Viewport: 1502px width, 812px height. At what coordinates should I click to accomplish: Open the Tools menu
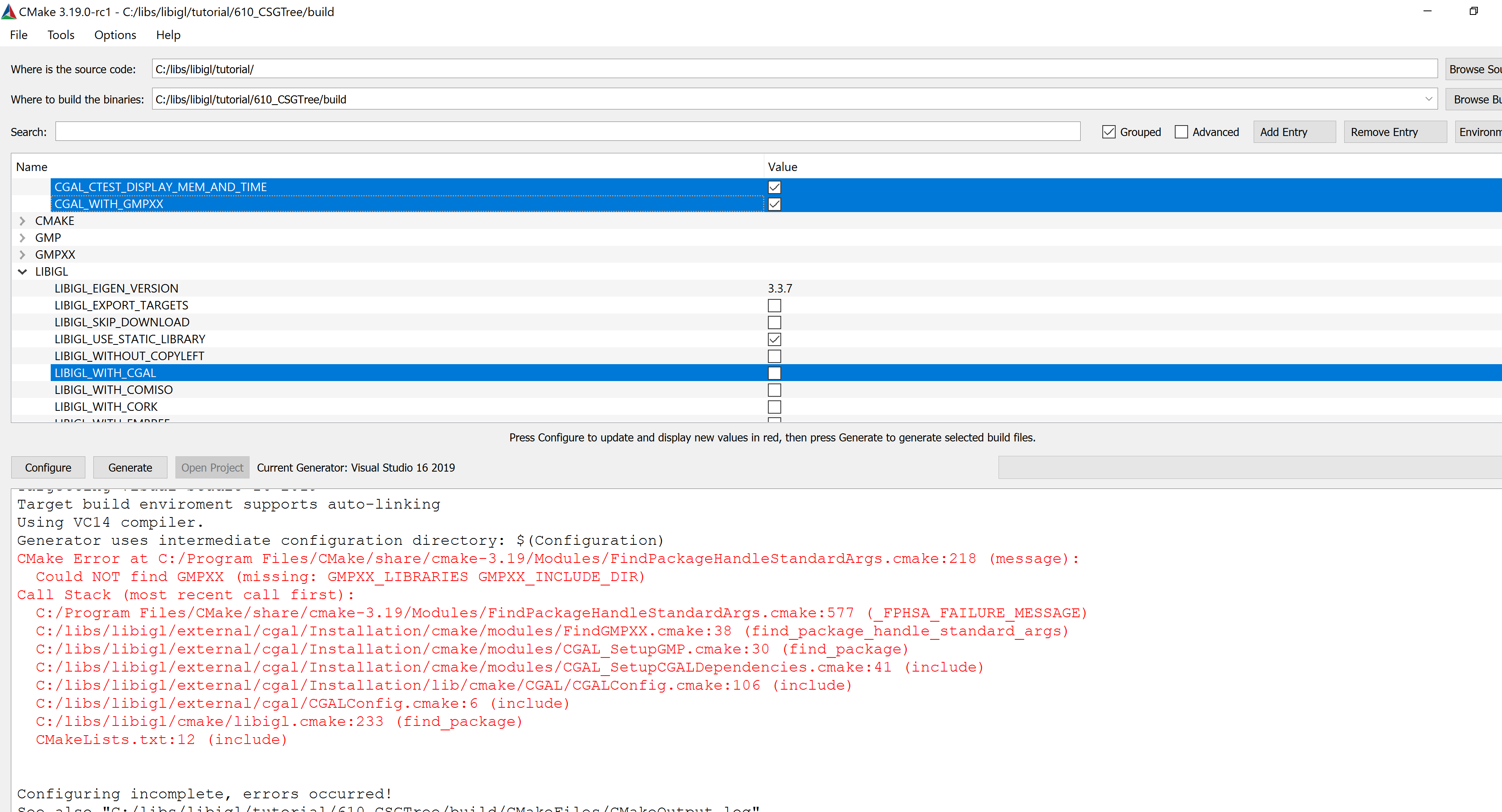point(61,35)
